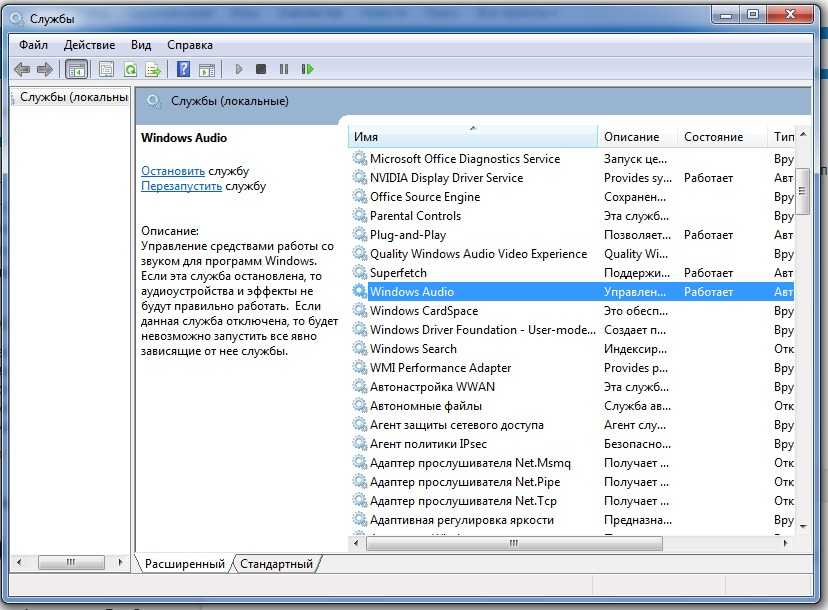828x610 pixels.
Task: Select the Windows Search service row
Action: [x=413, y=349]
